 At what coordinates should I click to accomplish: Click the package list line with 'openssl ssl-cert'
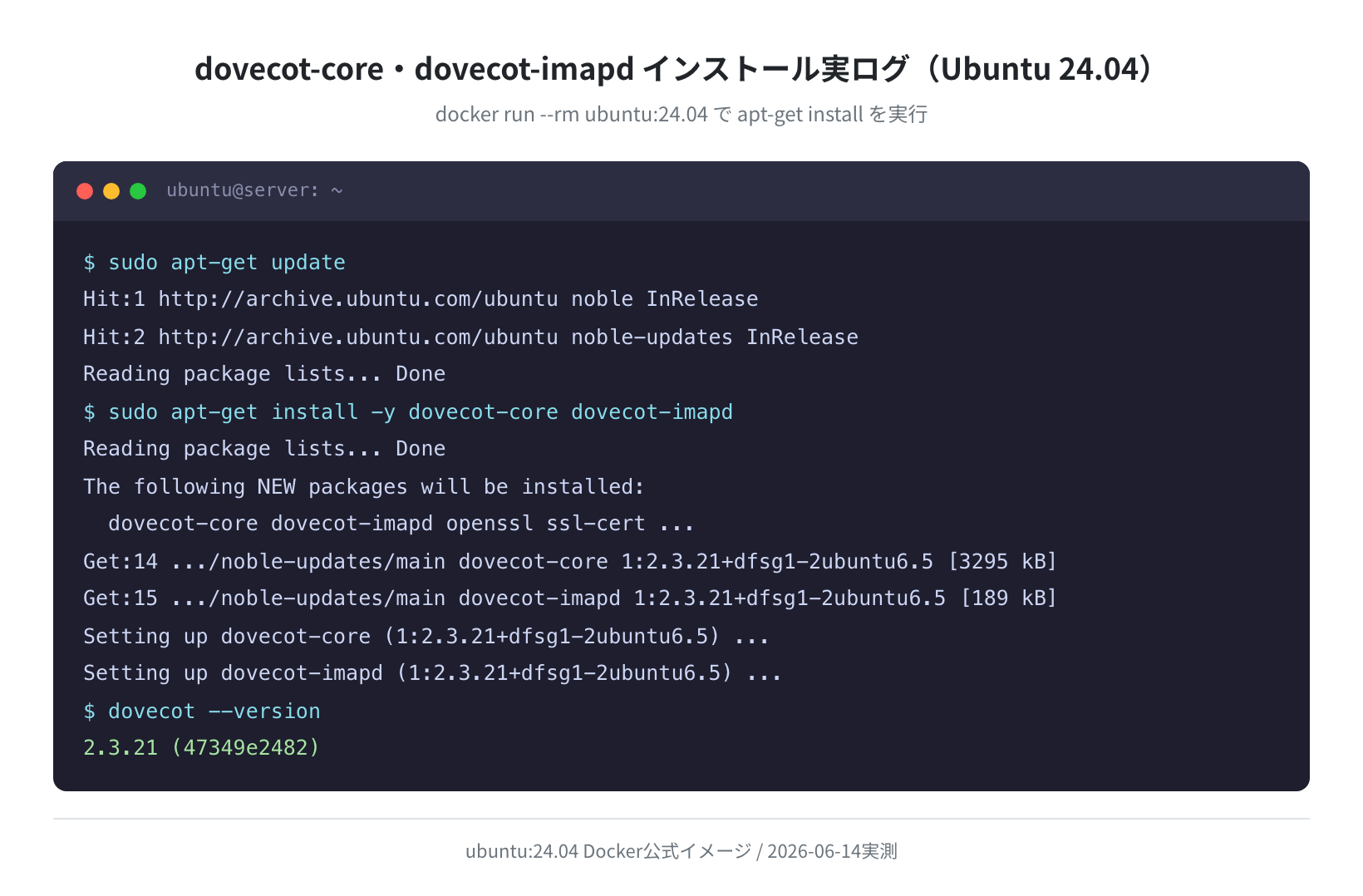[401, 524]
